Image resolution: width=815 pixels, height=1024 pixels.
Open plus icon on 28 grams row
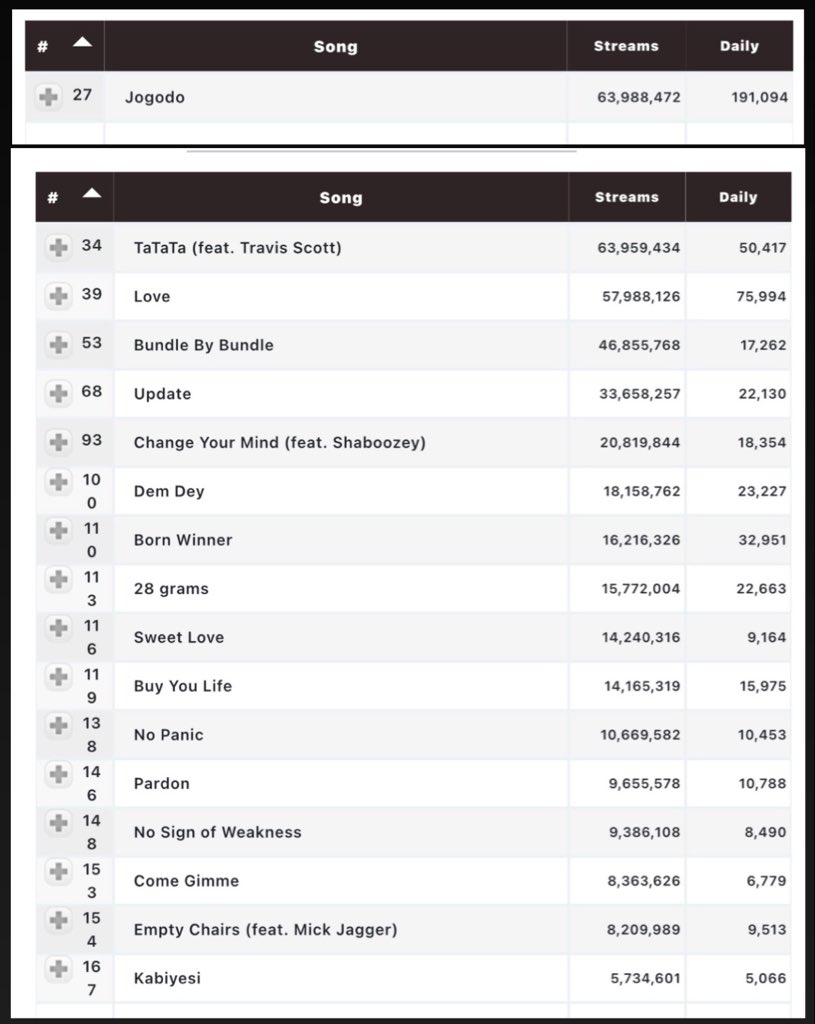[59, 579]
